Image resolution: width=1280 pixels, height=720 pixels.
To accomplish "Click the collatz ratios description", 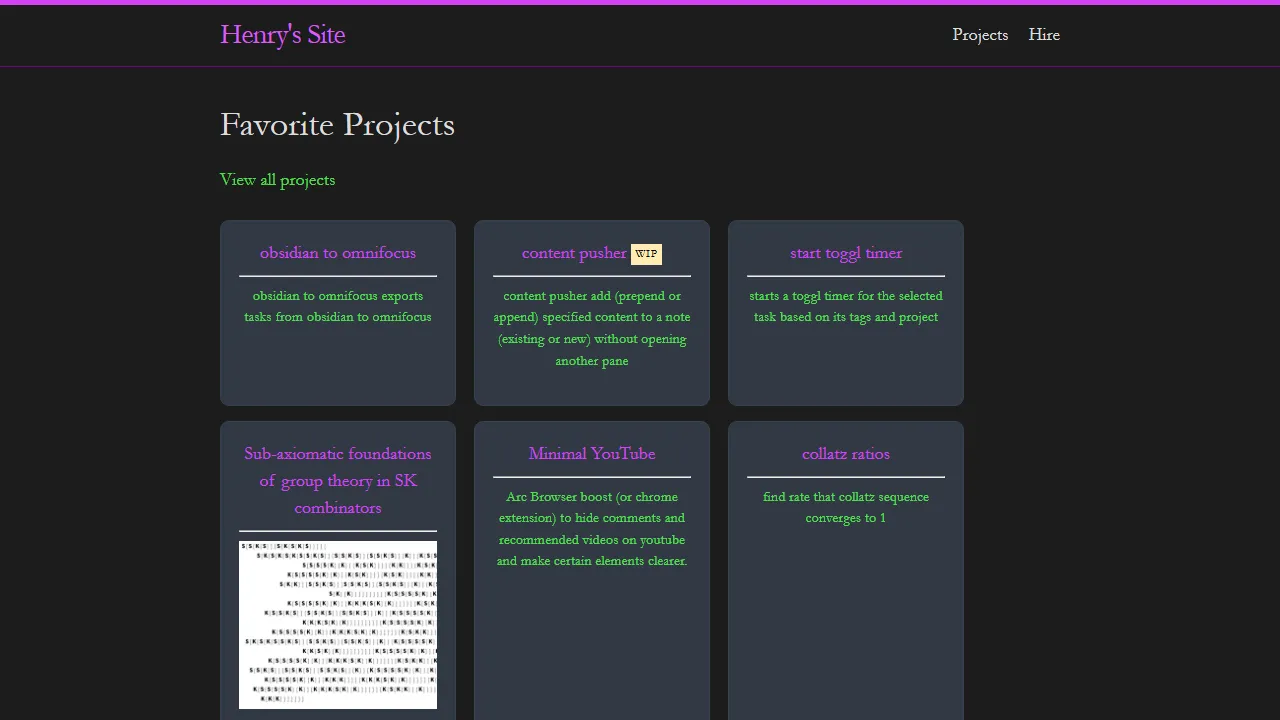I will pos(845,507).
